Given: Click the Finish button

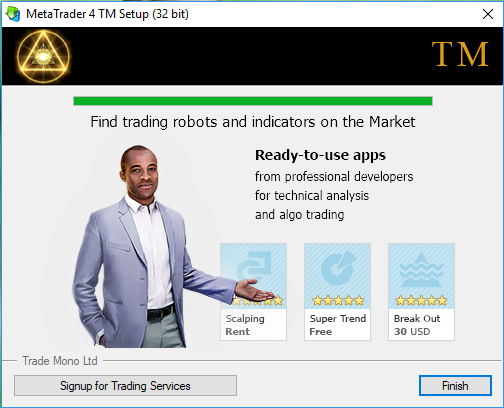Looking at the screenshot, I should point(455,386).
